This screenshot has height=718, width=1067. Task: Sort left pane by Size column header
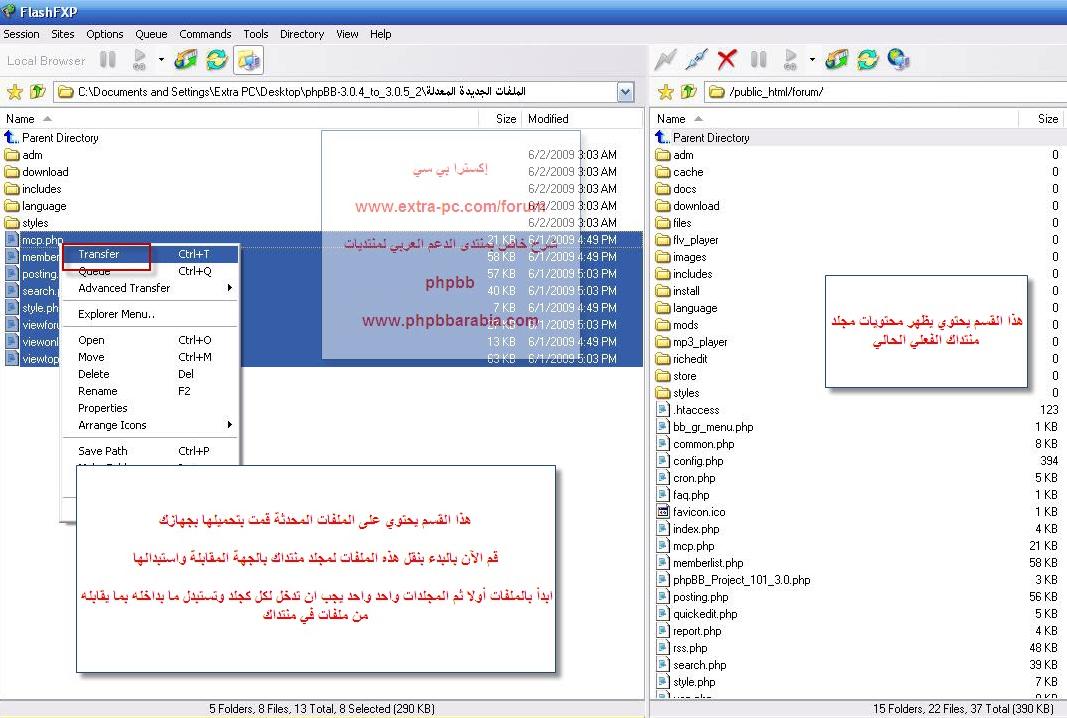click(x=500, y=118)
